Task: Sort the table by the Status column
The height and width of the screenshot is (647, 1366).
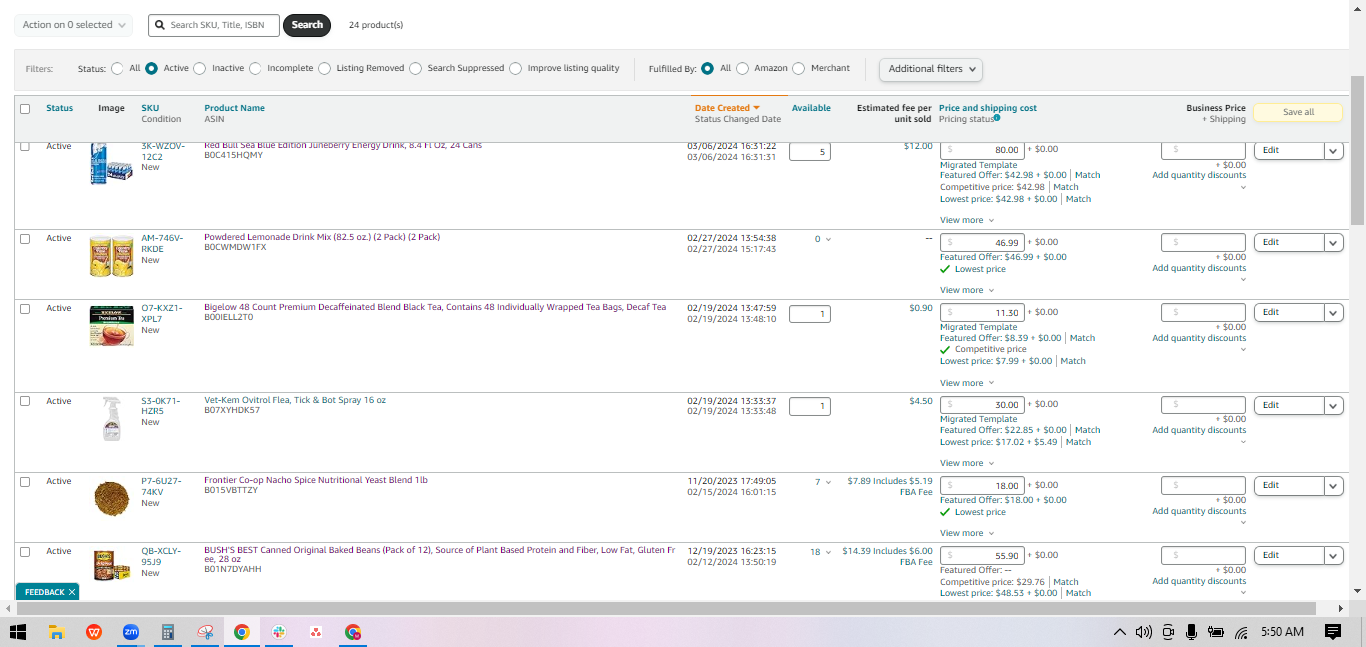Action: 59,108
